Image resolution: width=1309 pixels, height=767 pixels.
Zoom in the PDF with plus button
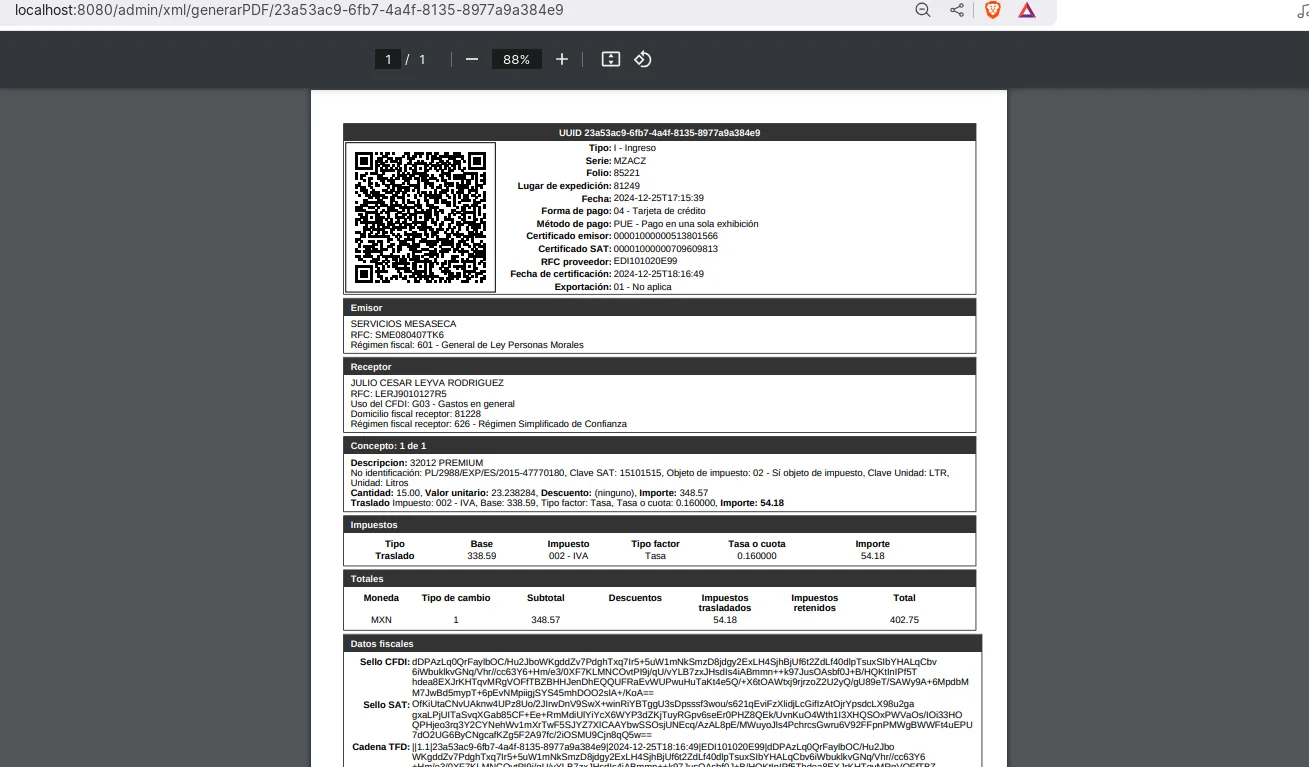(562, 59)
